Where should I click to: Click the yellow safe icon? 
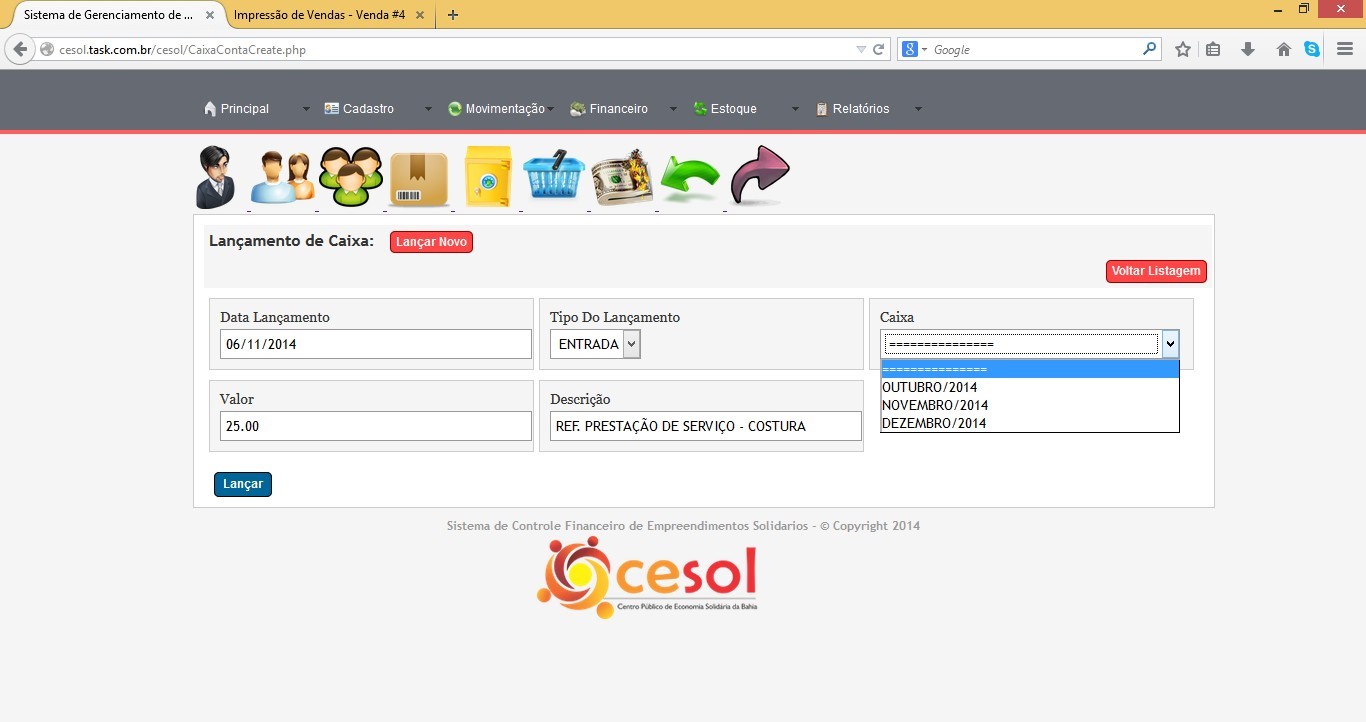[x=487, y=177]
